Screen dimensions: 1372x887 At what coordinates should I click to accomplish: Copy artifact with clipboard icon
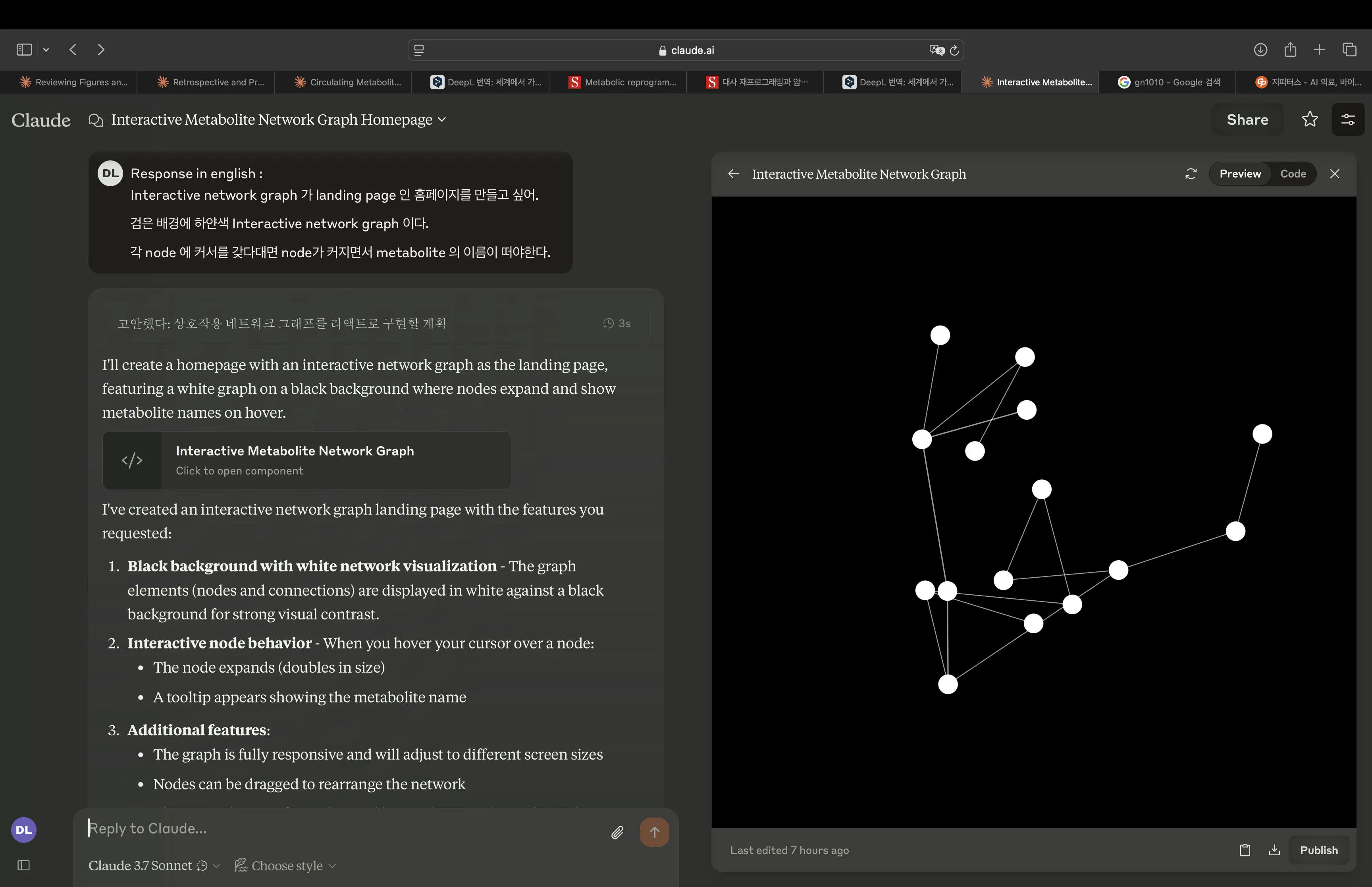tap(1244, 850)
